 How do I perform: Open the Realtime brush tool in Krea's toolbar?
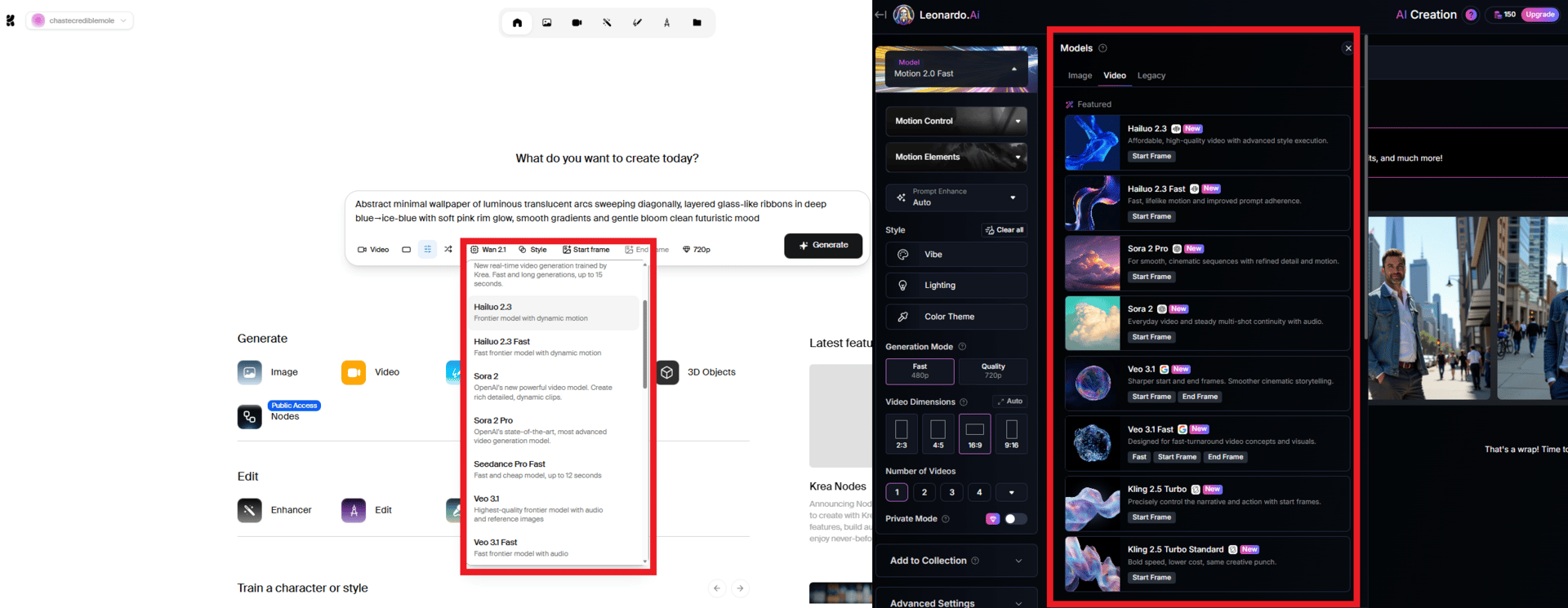point(637,23)
